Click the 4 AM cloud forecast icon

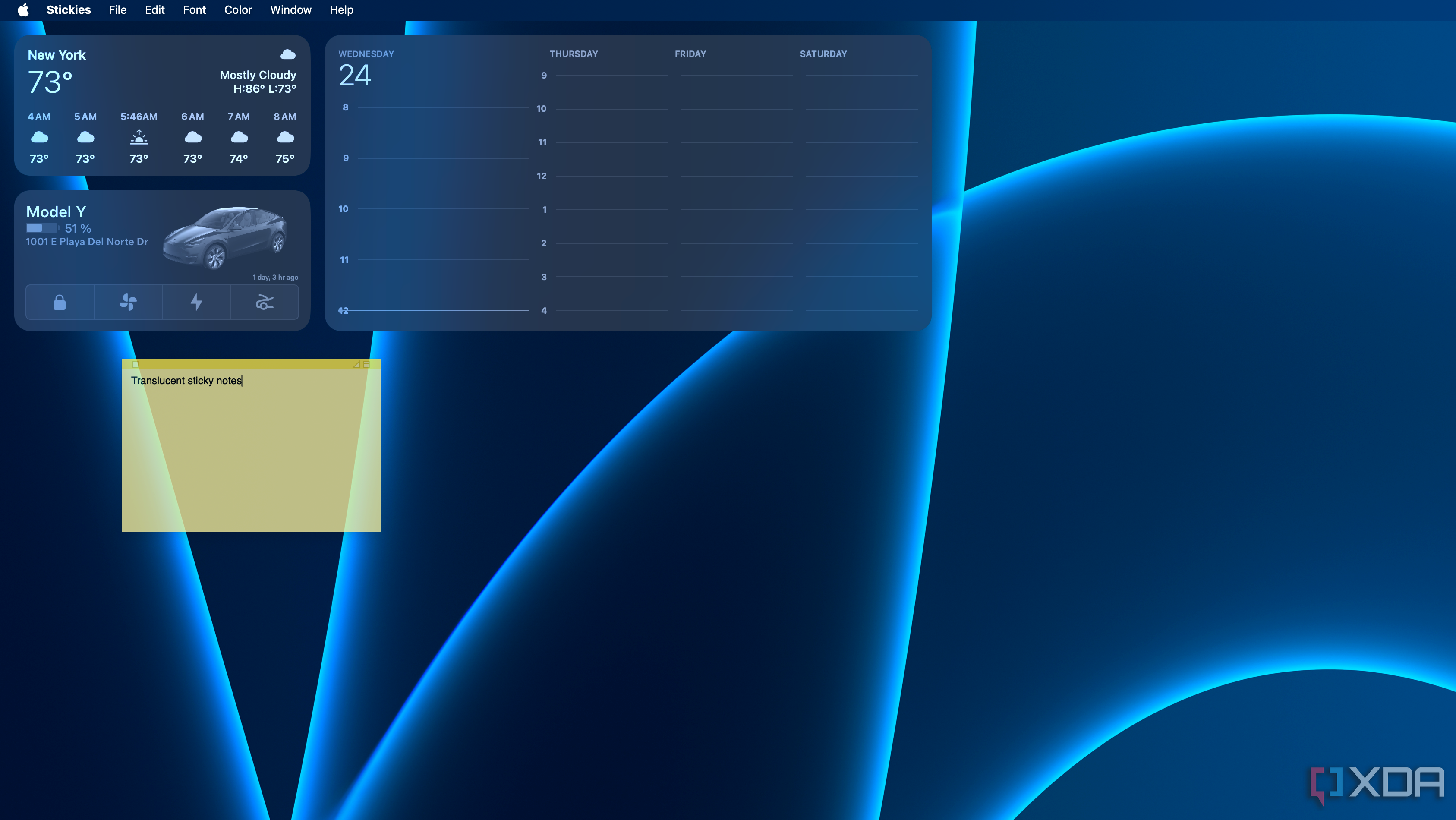pyautogui.click(x=39, y=137)
